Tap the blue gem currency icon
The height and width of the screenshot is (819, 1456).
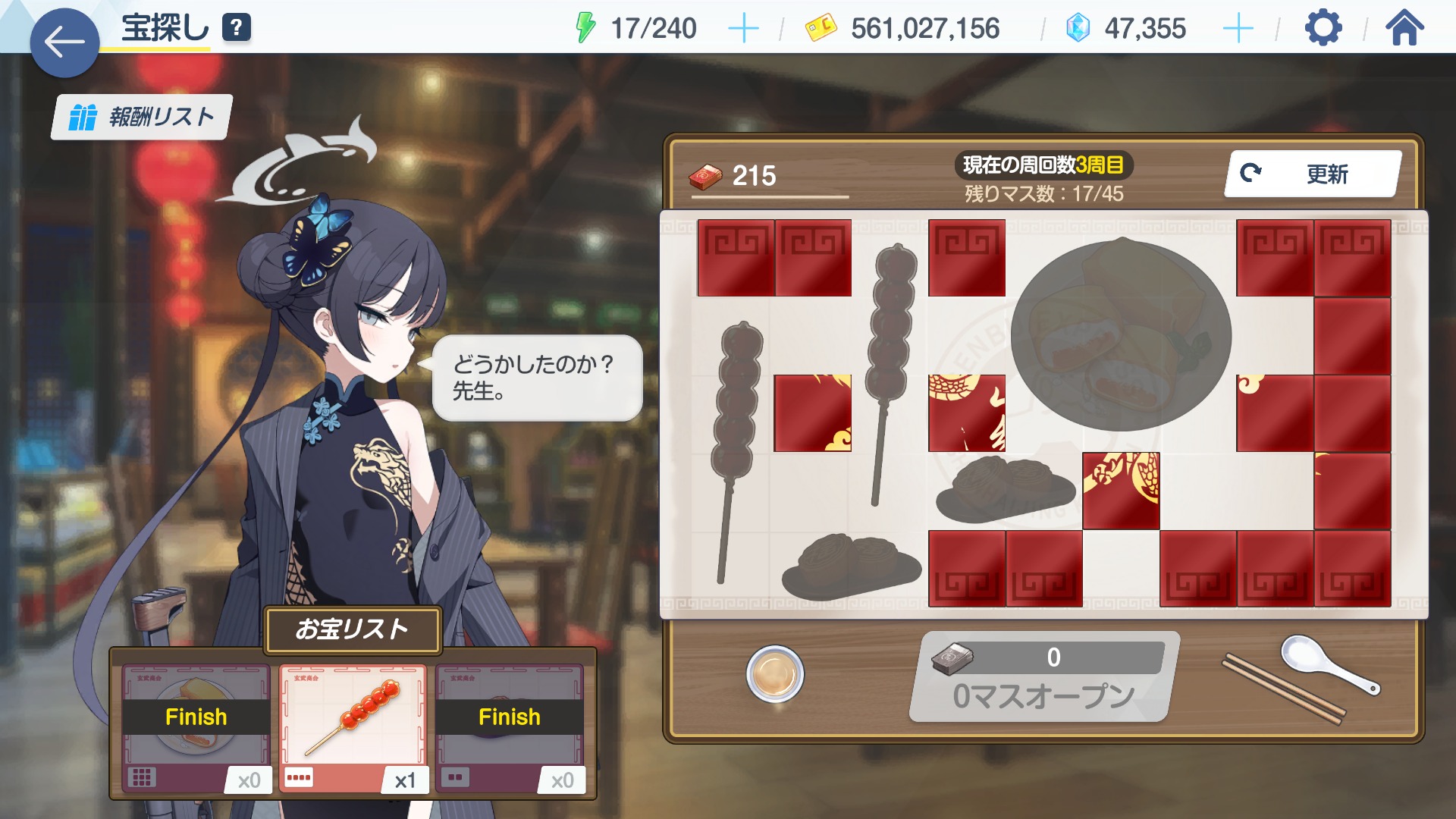coord(1078,28)
